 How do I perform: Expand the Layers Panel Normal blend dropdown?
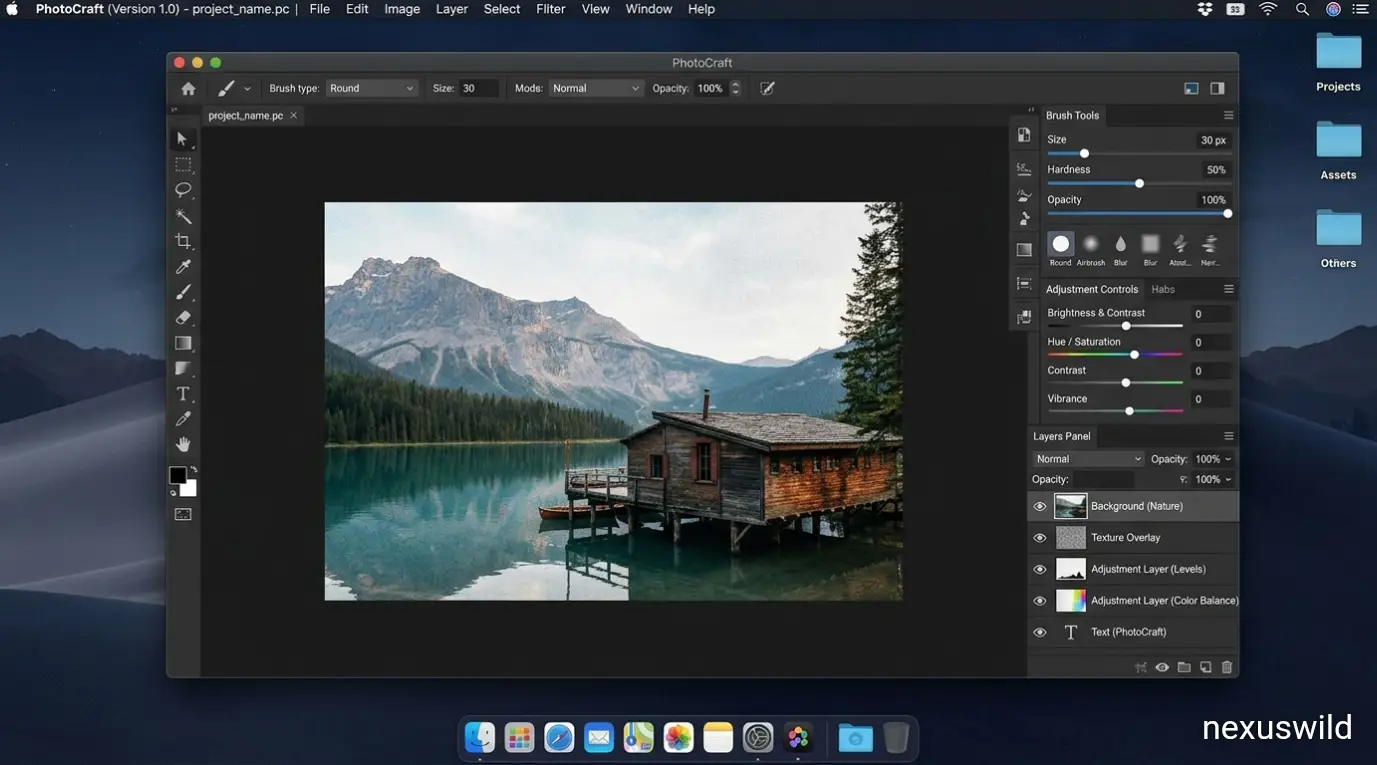pyautogui.click(x=1088, y=459)
